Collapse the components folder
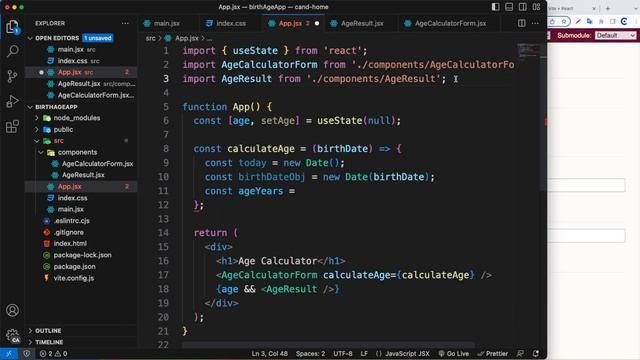Image resolution: width=640 pixels, height=360 pixels. pyautogui.click(x=77, y=152)
